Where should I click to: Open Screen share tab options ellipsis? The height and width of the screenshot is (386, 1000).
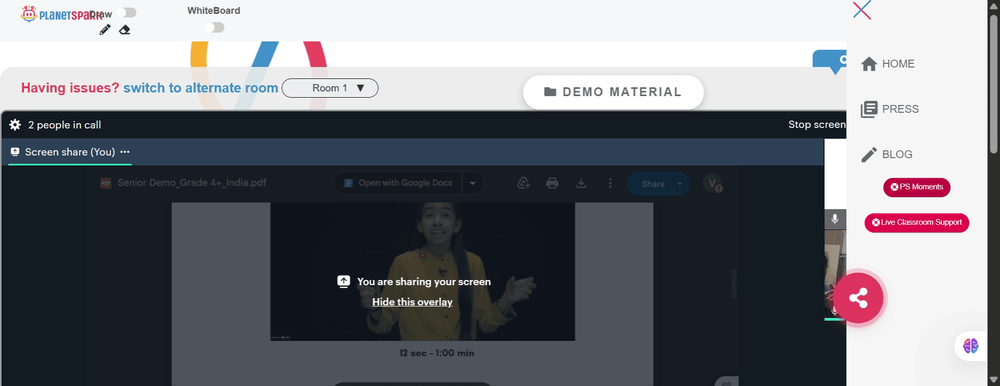125,152
